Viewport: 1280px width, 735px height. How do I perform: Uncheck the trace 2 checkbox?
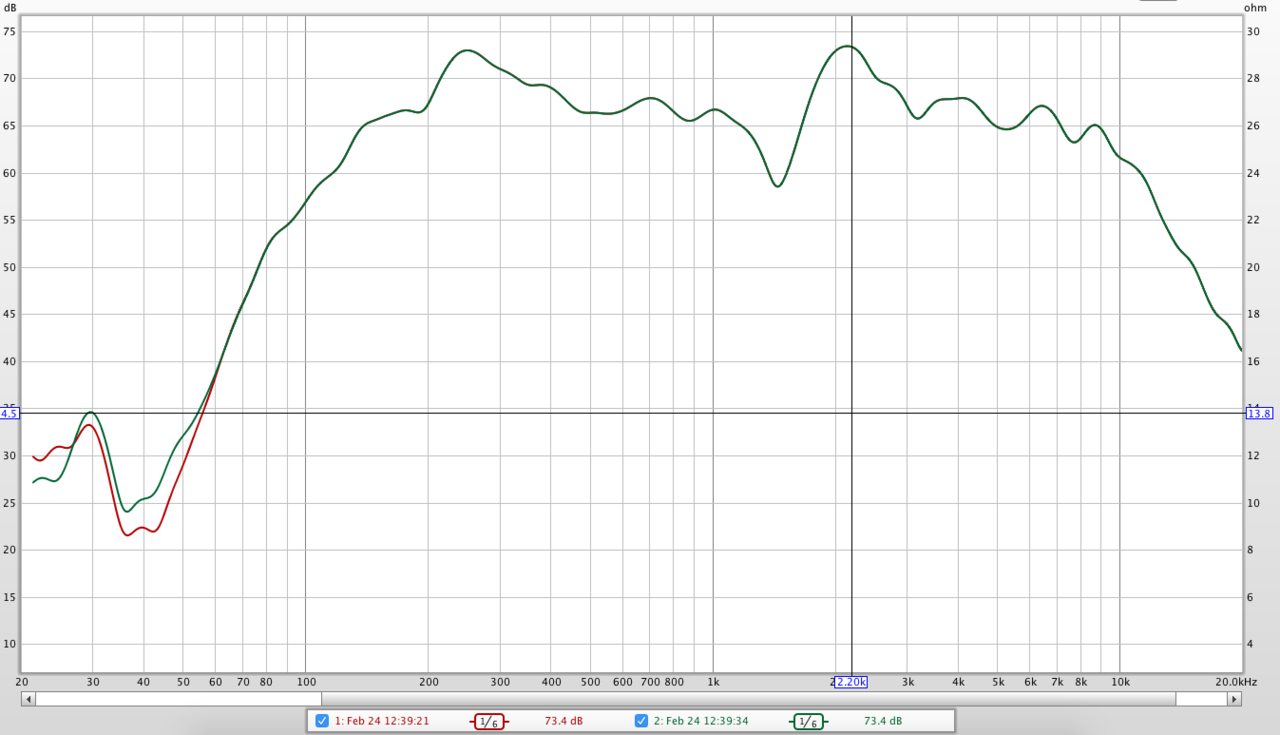(641, 721)
